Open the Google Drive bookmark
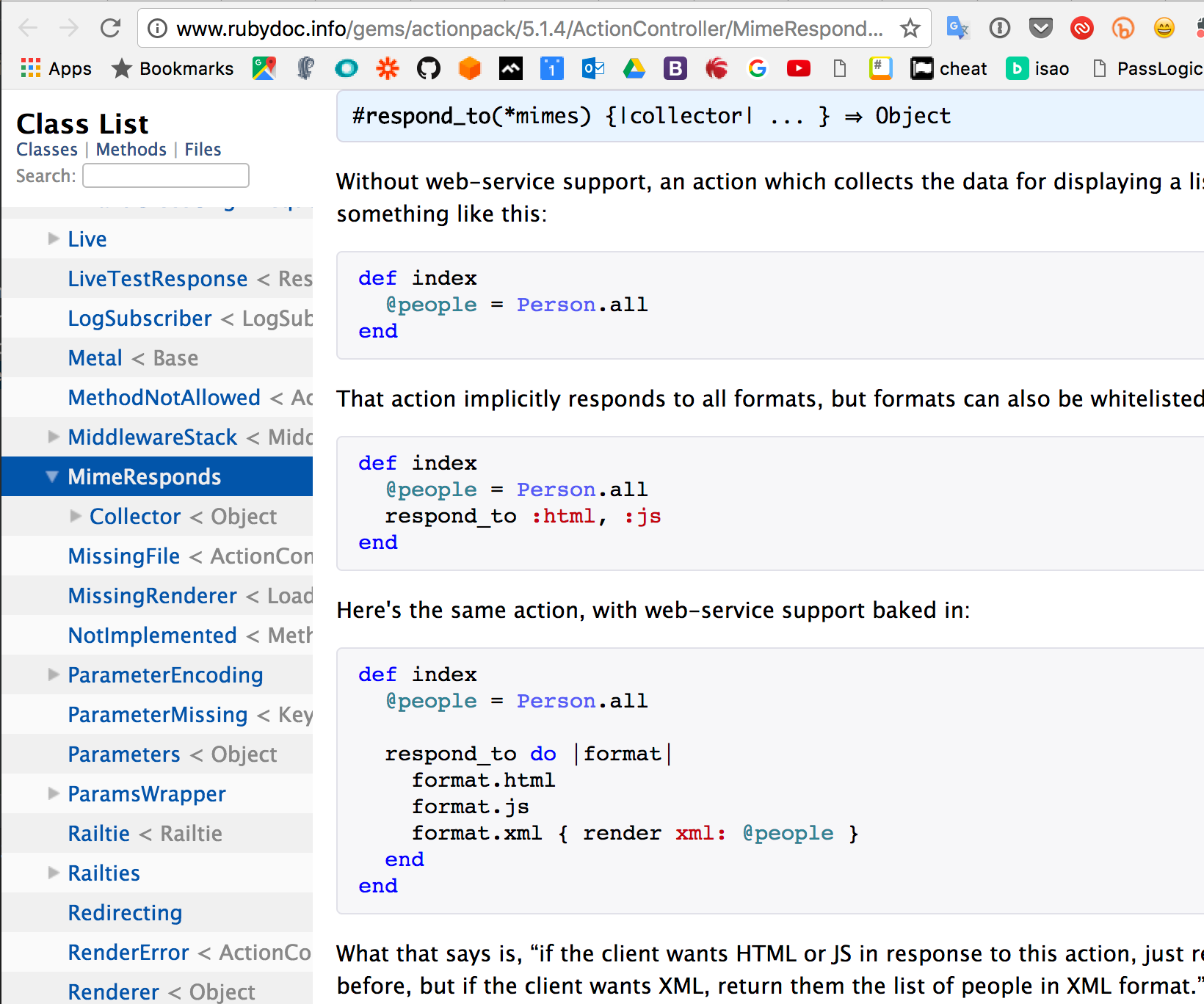Screen dimensions: 1204x1004 [634, 68]
